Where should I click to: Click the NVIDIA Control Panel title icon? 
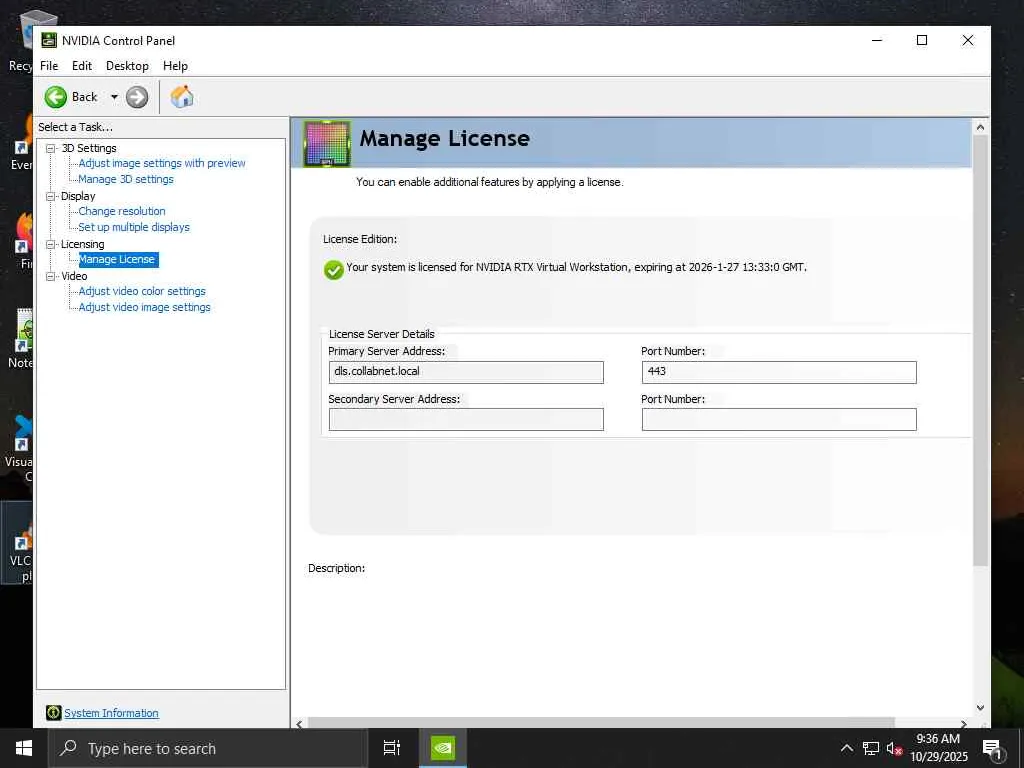49,40
